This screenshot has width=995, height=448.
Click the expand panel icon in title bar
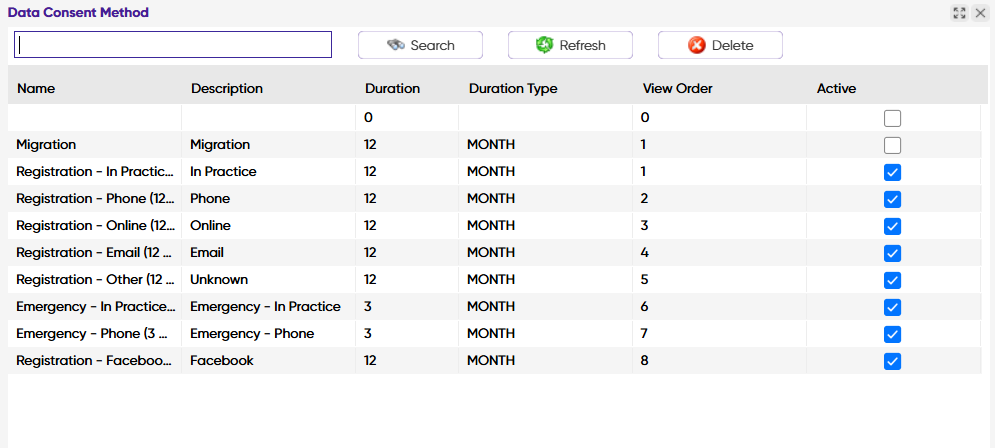[x=959, y=13]
